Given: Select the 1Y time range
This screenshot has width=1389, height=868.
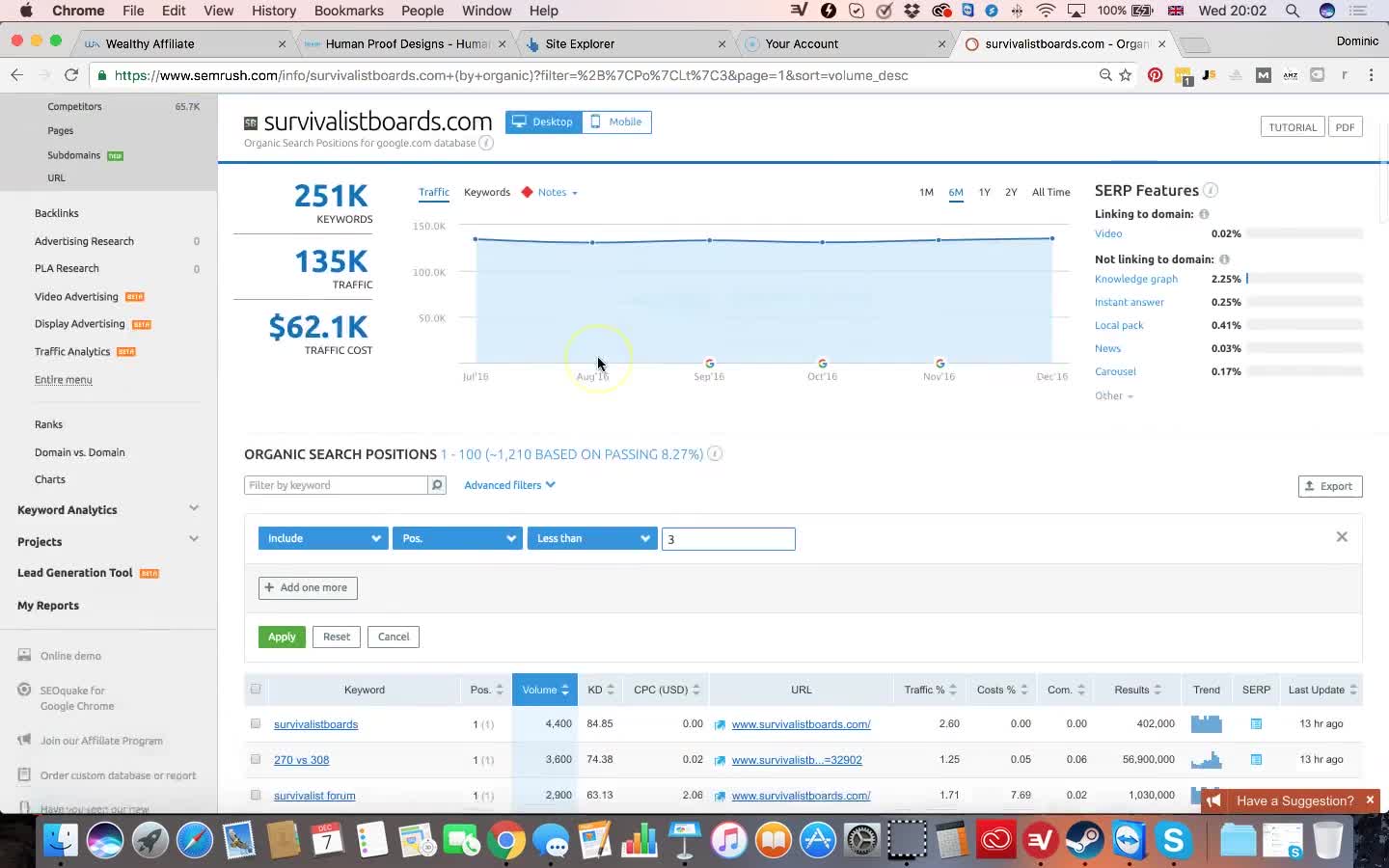Looking at the screenshot, I should (984, 192).
